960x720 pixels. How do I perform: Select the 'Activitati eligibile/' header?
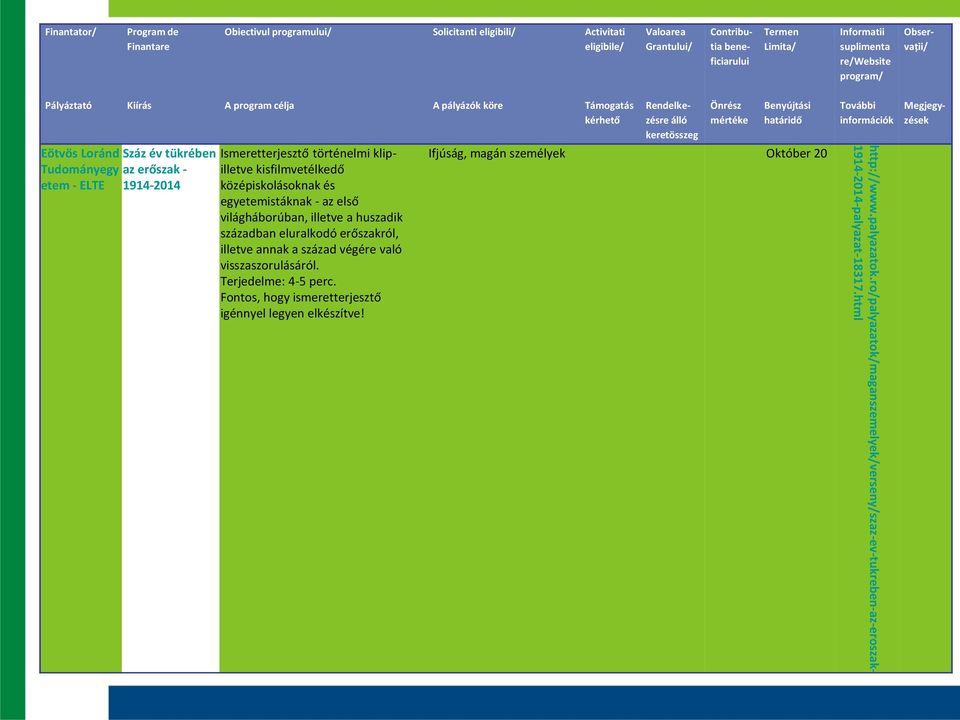point(605,39)
